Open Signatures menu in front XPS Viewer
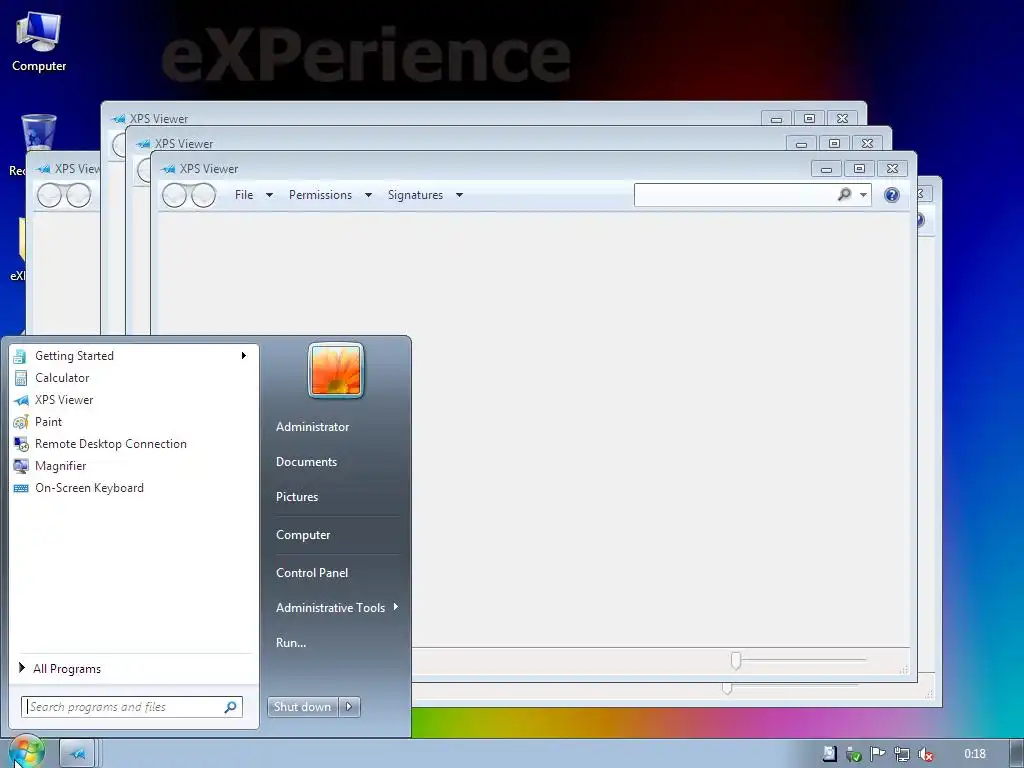This screenshot has width=1024, height=768. [415, 195]
